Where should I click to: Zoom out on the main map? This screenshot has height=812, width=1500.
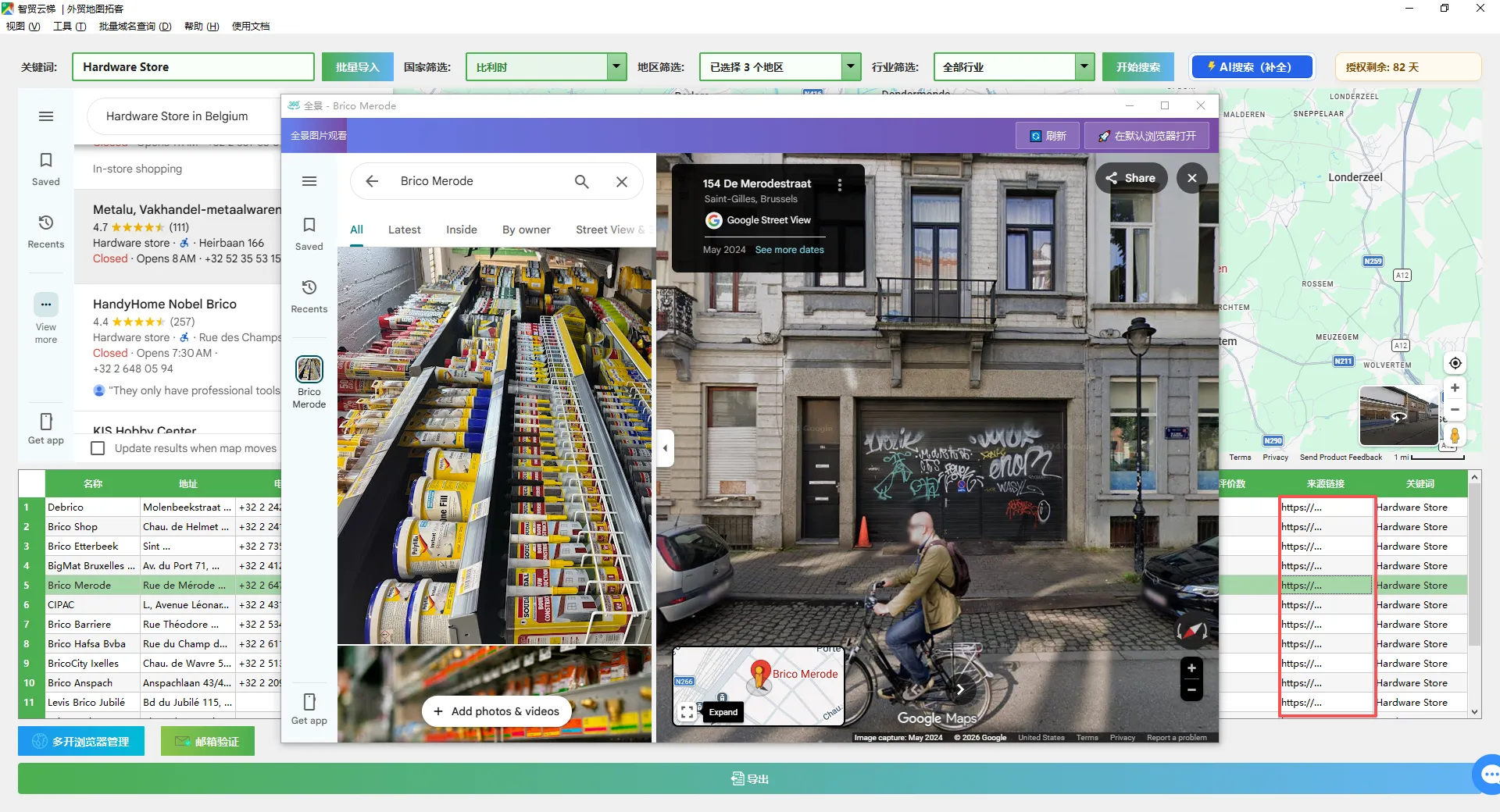pyautogui.click(x=1455, y=409)
